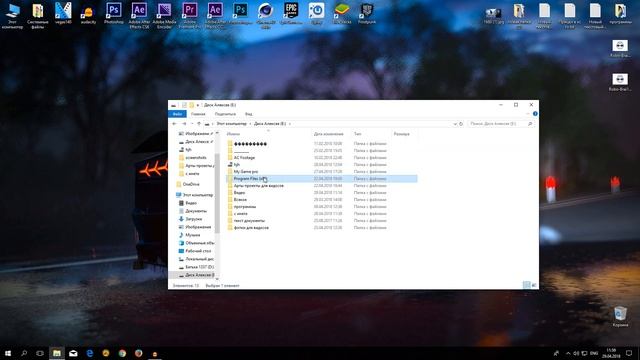Image resolution: width=640 pixels, height=360 pixels.
Task: Sort by the Размер column header
Action: tap(402, 134)
